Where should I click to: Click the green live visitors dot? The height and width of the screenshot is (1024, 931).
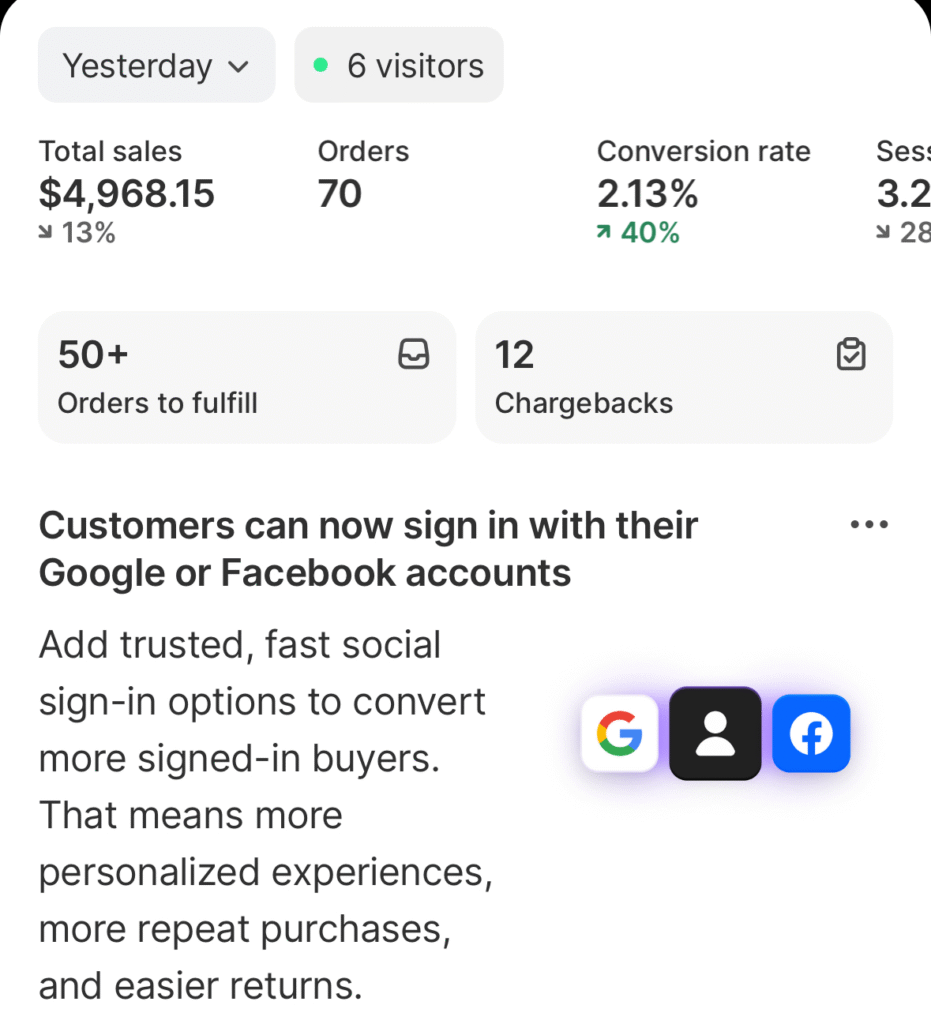321,66
